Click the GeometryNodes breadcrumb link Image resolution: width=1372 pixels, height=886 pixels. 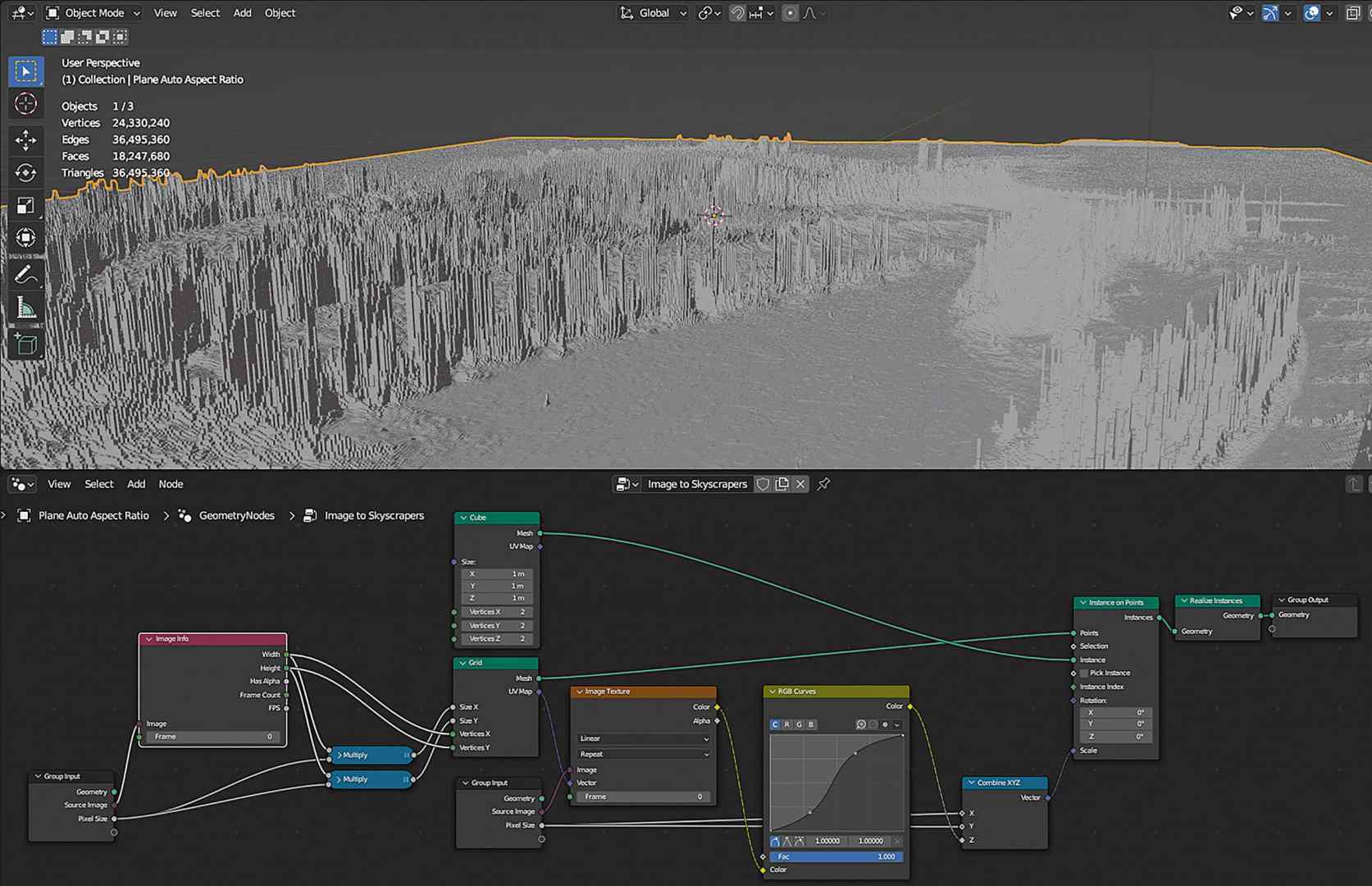tap(236, 514)
